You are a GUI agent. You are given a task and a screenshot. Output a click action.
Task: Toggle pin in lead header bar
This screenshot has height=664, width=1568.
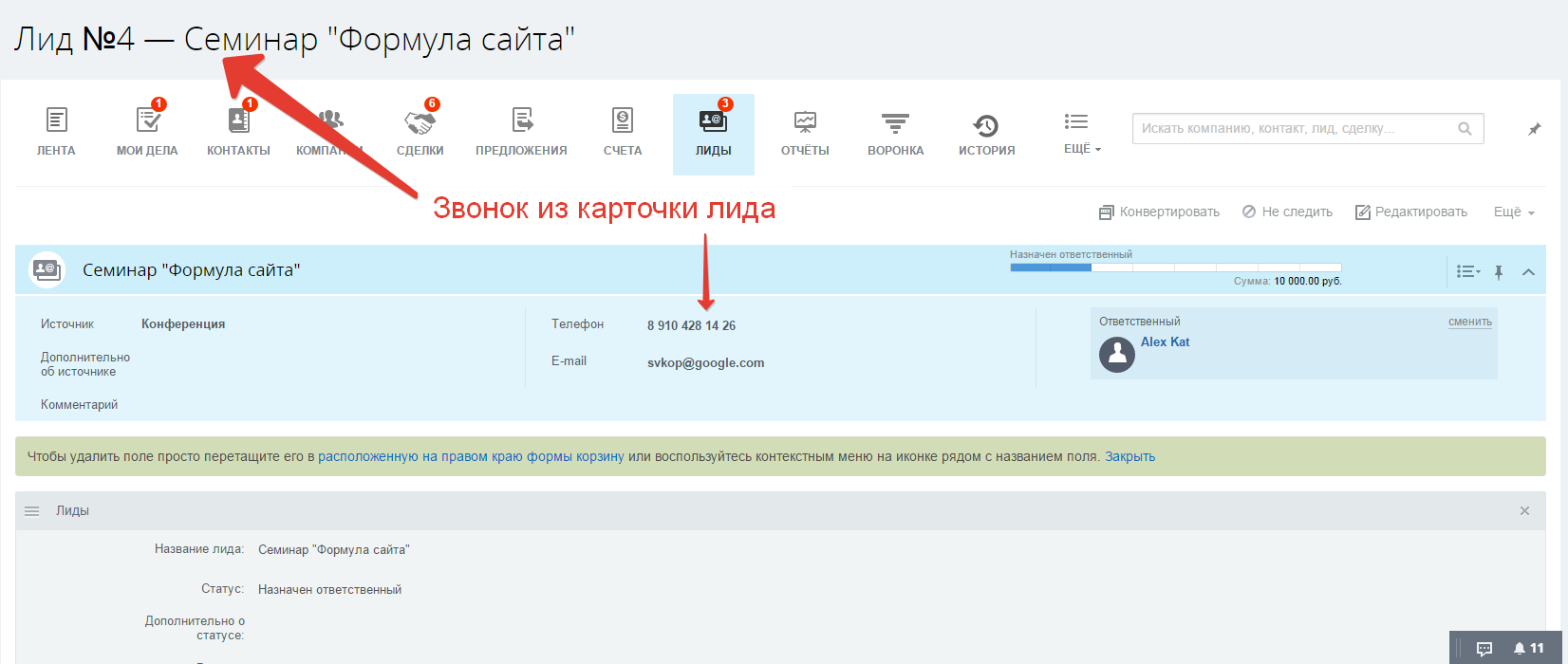tap(1499, 272)
